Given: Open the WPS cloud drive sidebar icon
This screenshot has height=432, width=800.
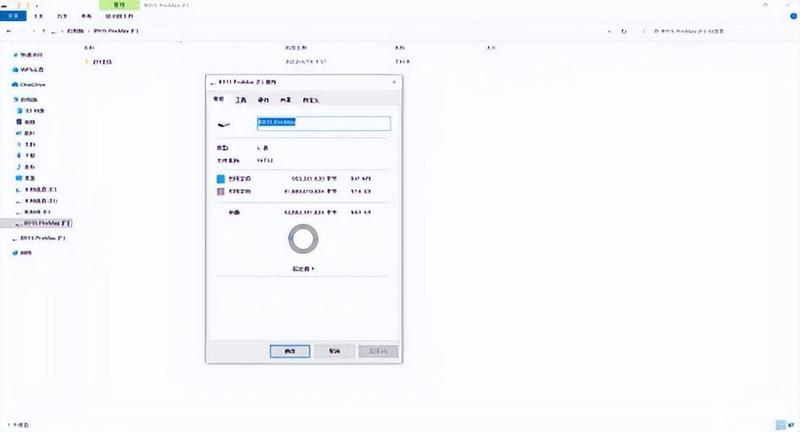Looking at the screenshot, I should coord(15,70).
